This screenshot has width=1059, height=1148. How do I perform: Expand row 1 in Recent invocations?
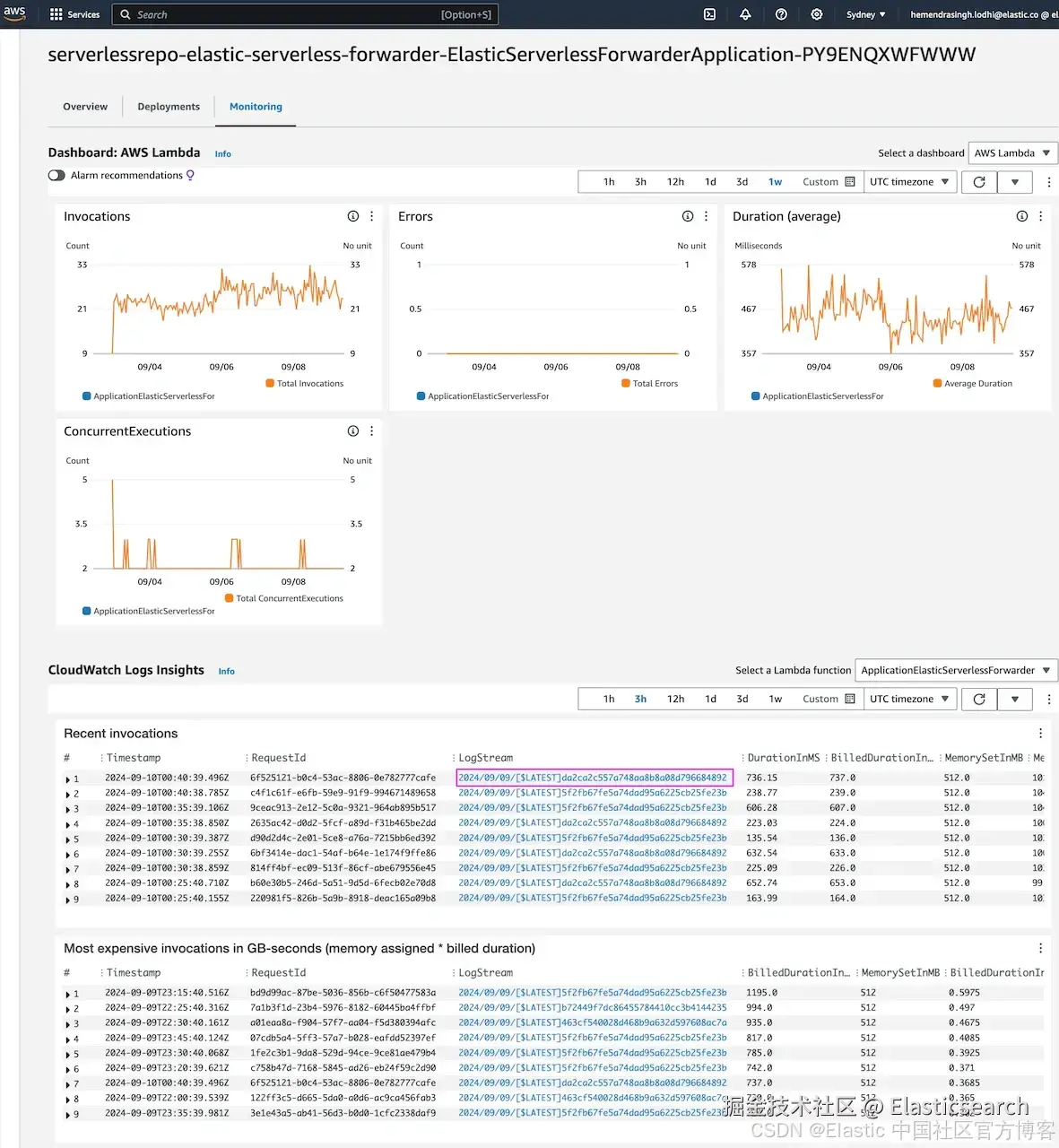point(67,779)
